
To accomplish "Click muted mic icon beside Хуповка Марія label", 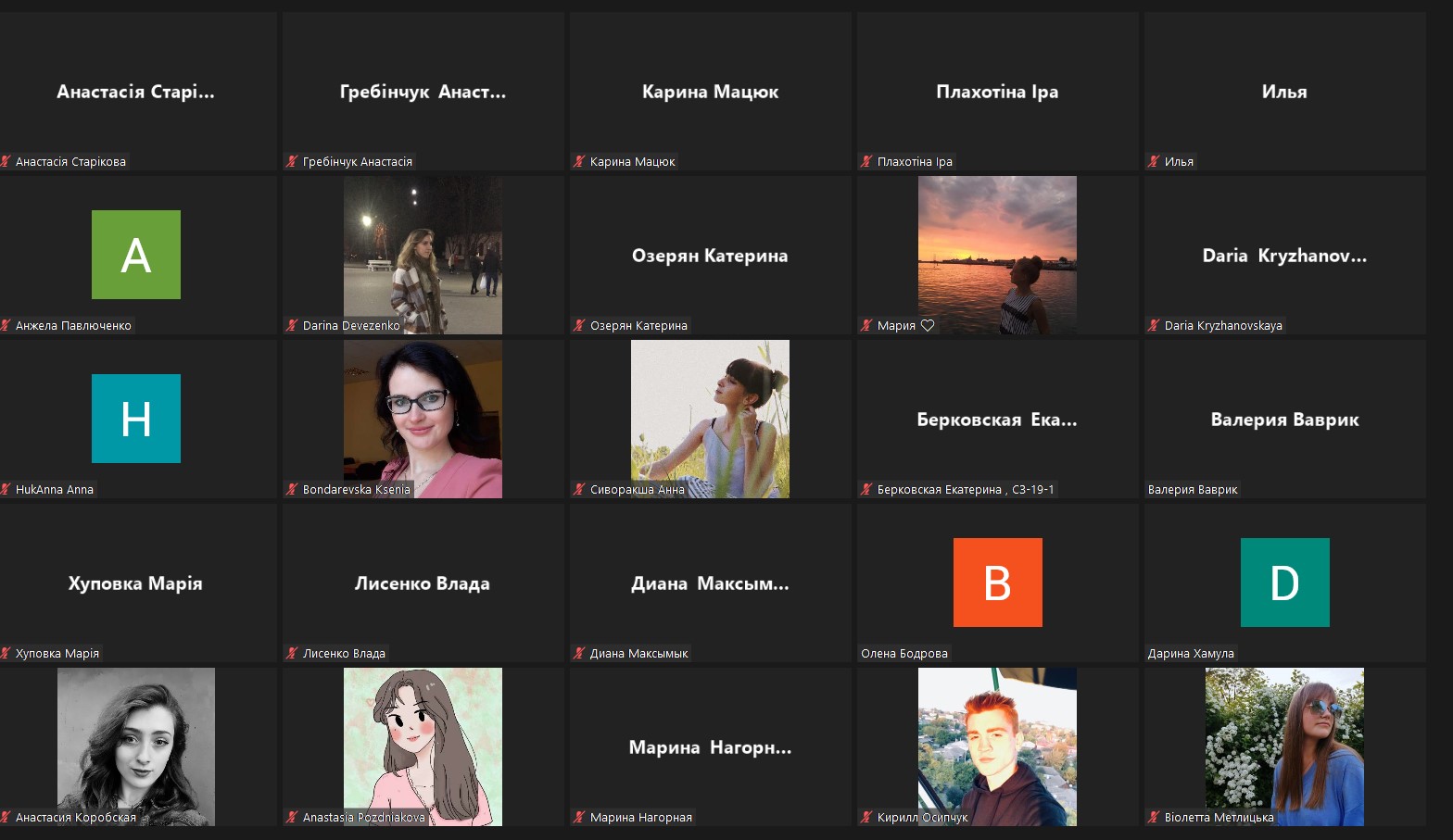I will click(6, 653).
